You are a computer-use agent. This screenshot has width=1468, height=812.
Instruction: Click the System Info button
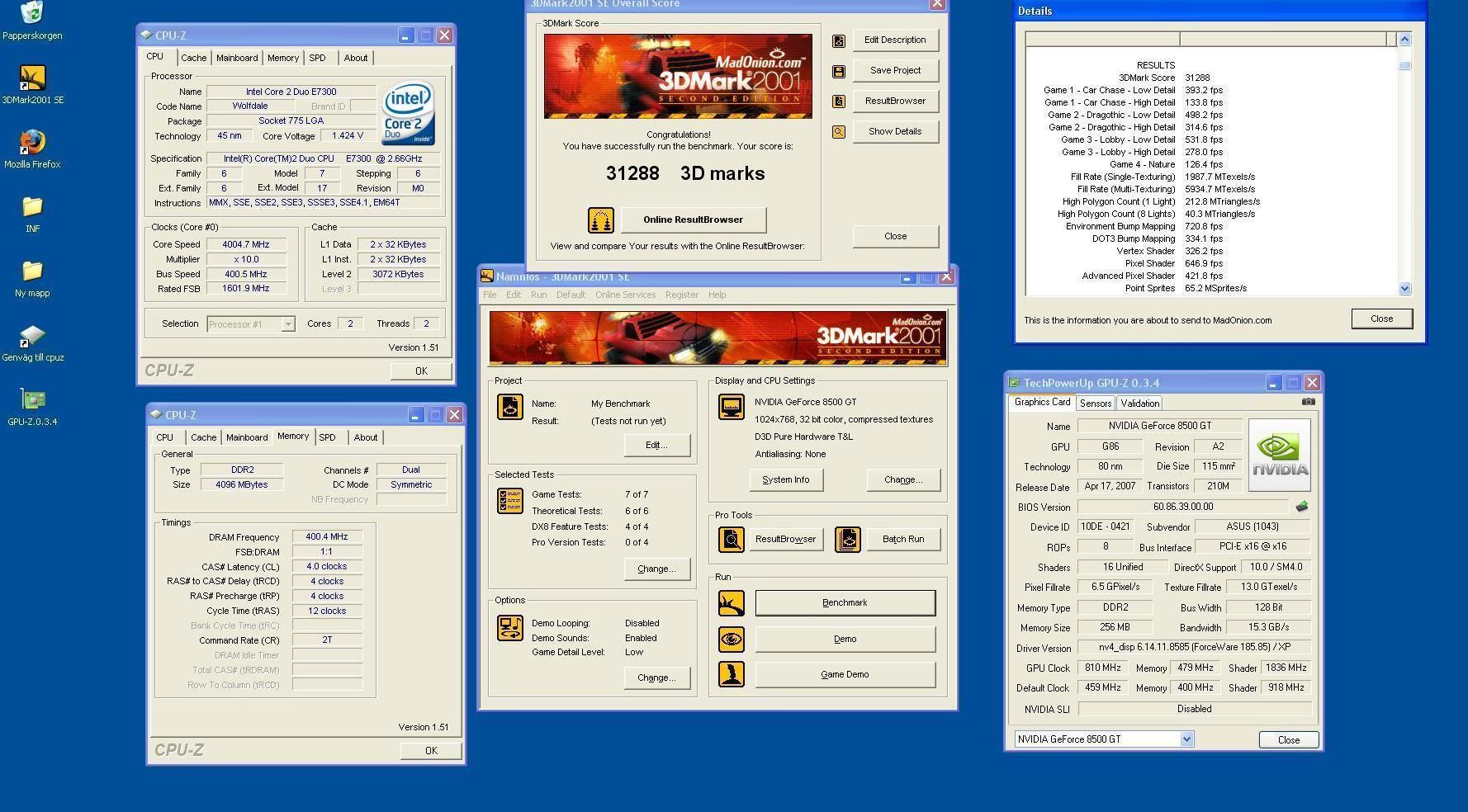point(786,479)
